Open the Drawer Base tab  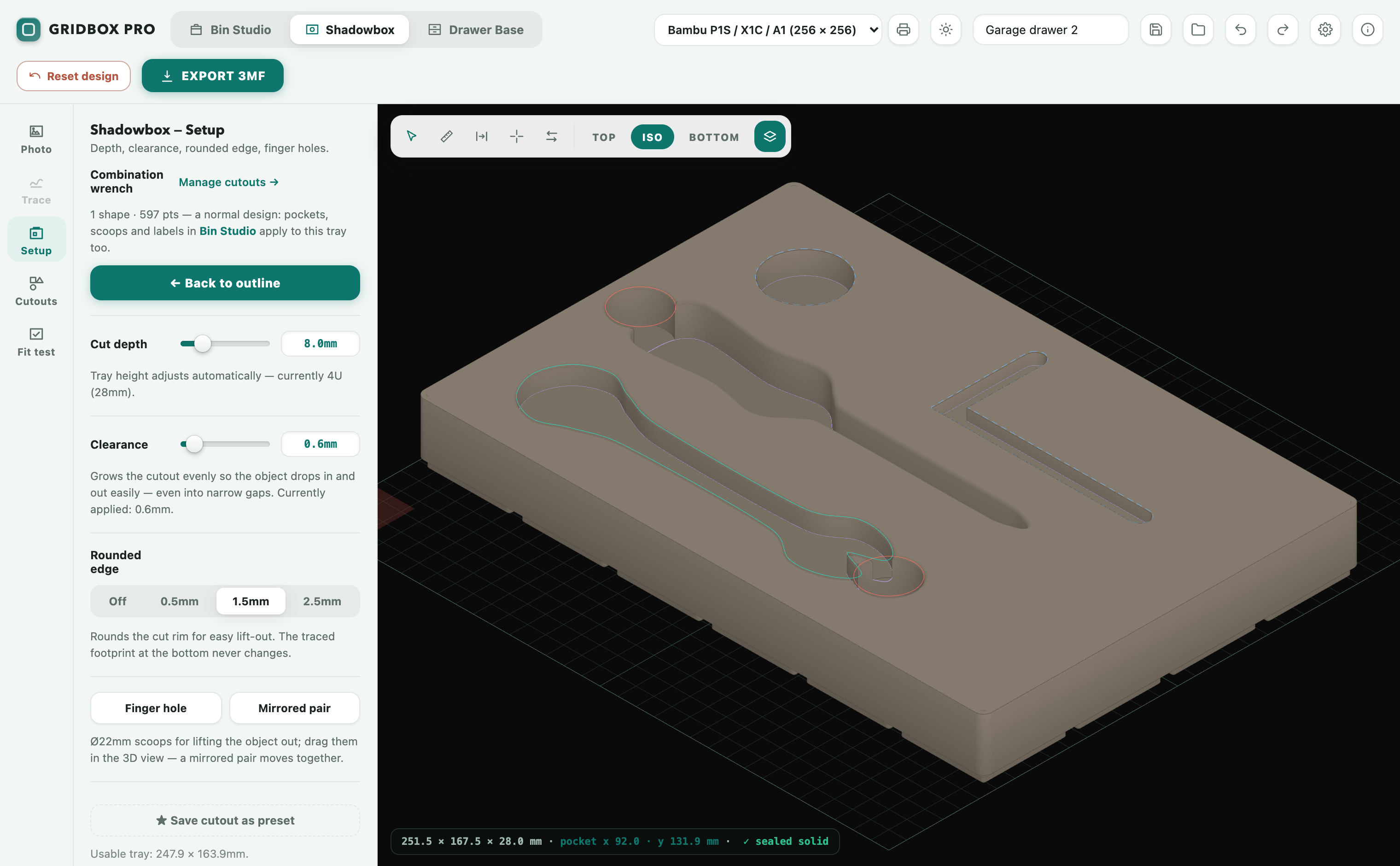coord(476,30)
